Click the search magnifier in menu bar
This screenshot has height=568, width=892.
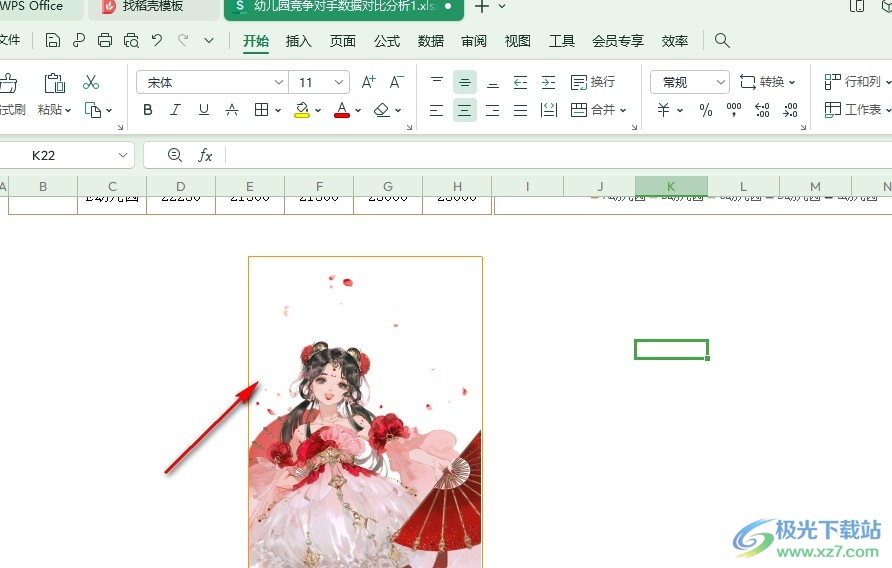tap(722, 40)
